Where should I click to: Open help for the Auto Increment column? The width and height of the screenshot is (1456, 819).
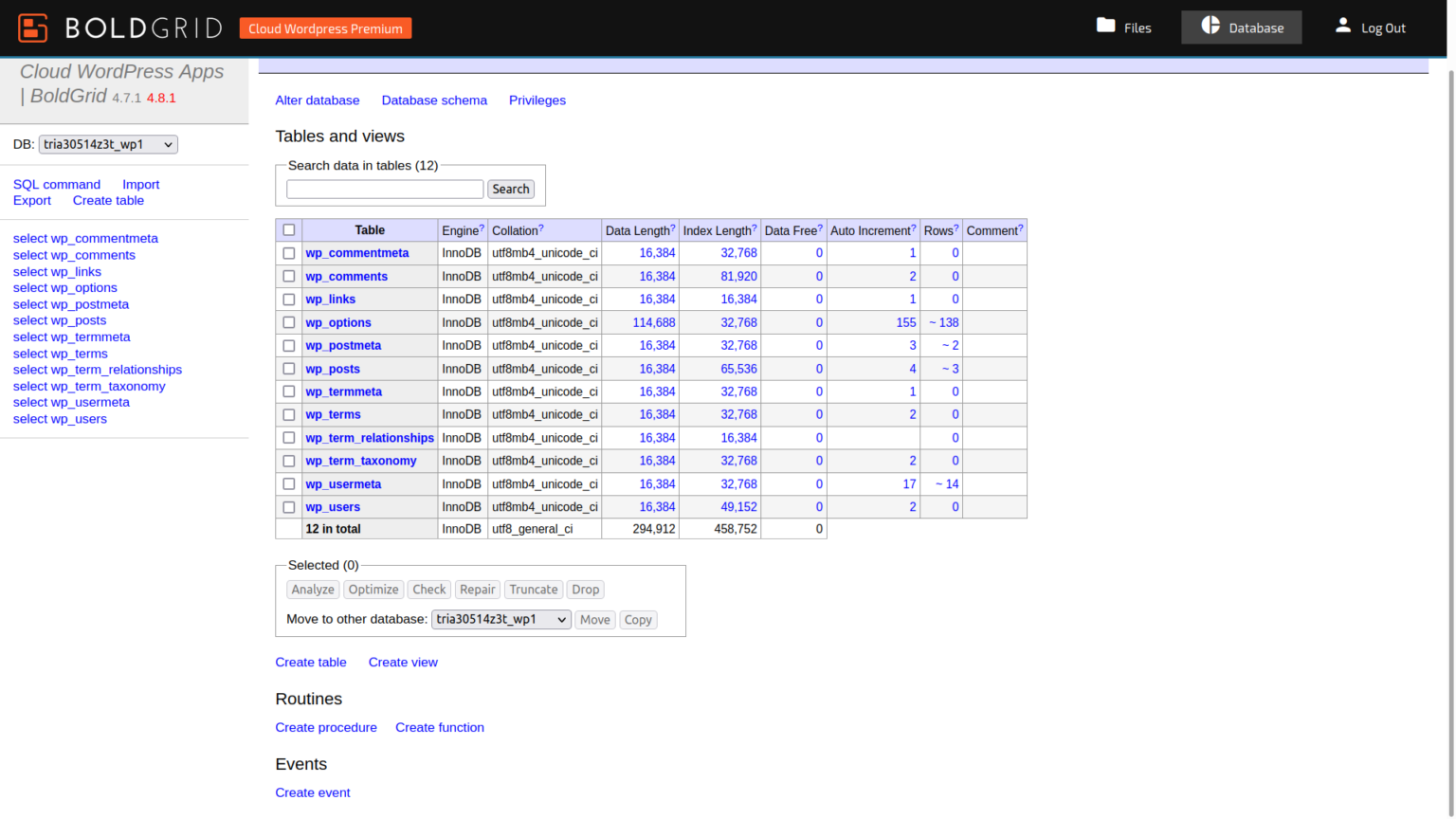tap(913, 225)
